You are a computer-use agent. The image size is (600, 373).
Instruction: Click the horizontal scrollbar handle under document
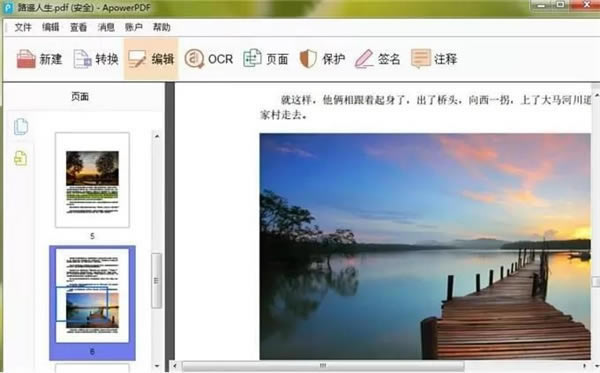point(323,366)
